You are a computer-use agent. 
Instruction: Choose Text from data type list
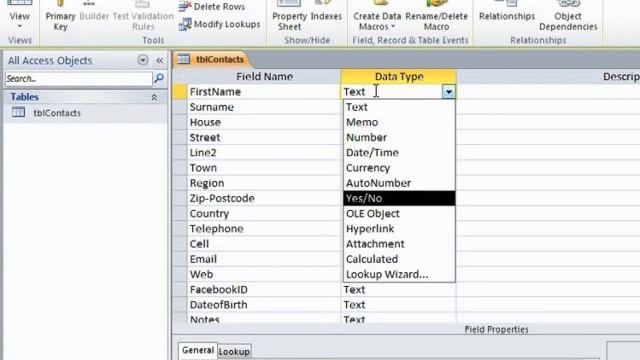coord(399,107)
